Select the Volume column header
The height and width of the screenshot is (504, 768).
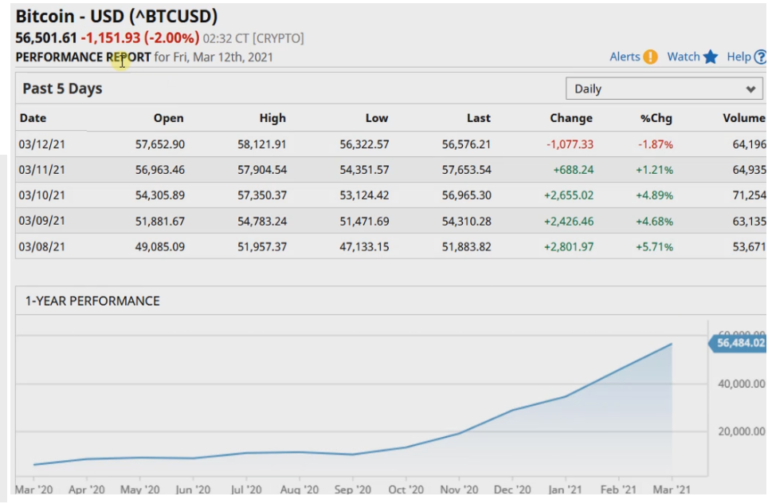(743, 118)
